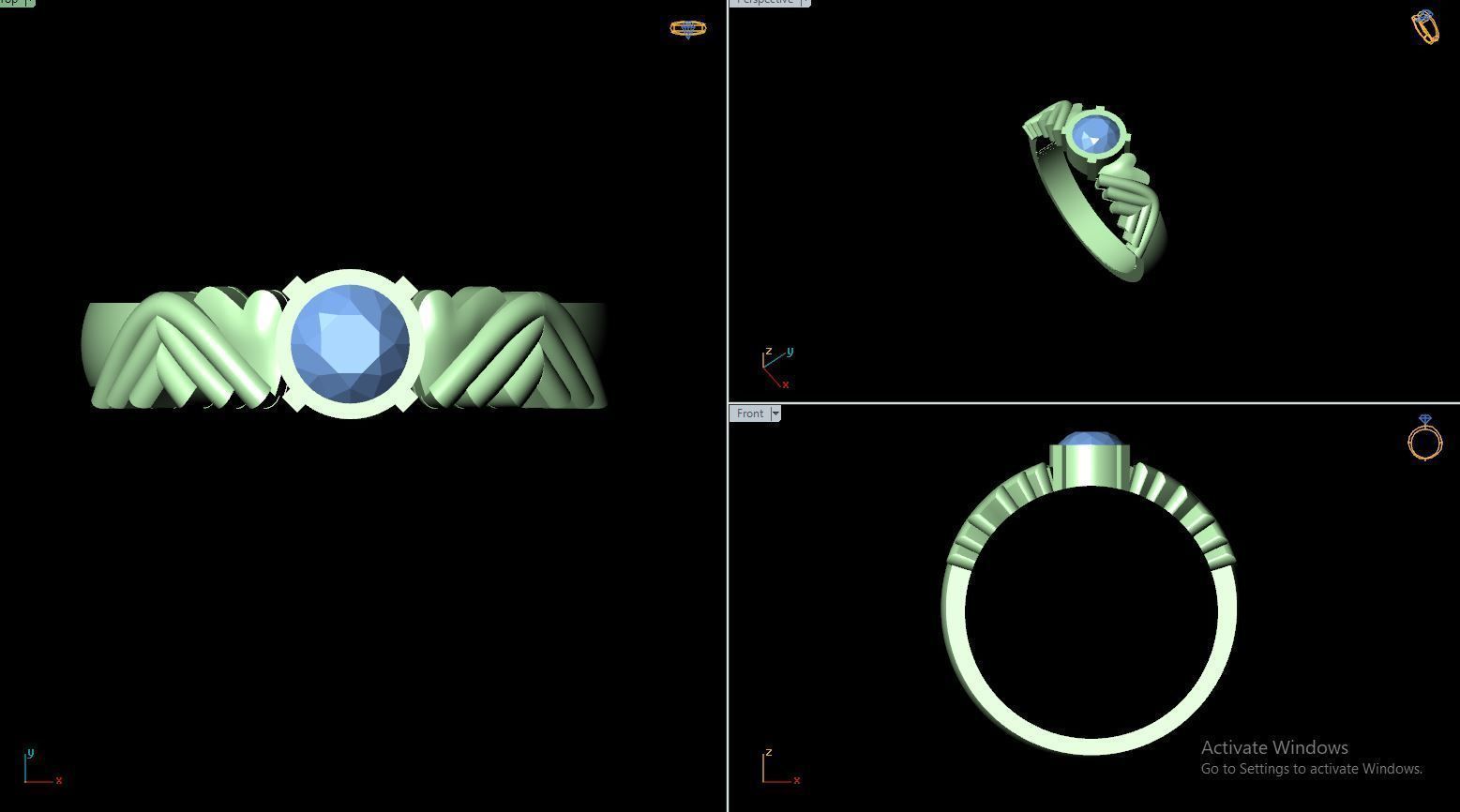Expand the Front viewport dropdown arrow

[x=775, y=414]
